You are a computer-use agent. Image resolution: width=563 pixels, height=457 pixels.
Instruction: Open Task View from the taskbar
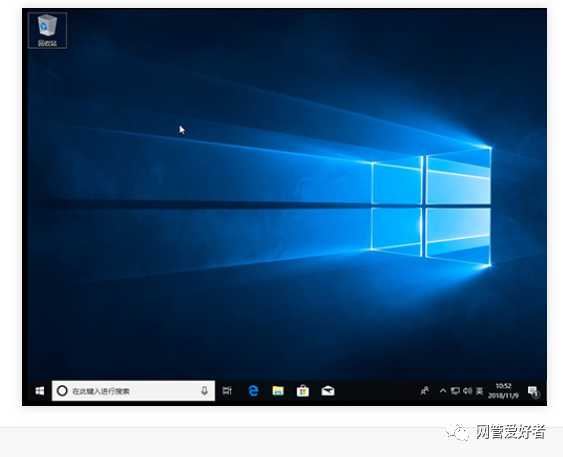pos(227,391)
